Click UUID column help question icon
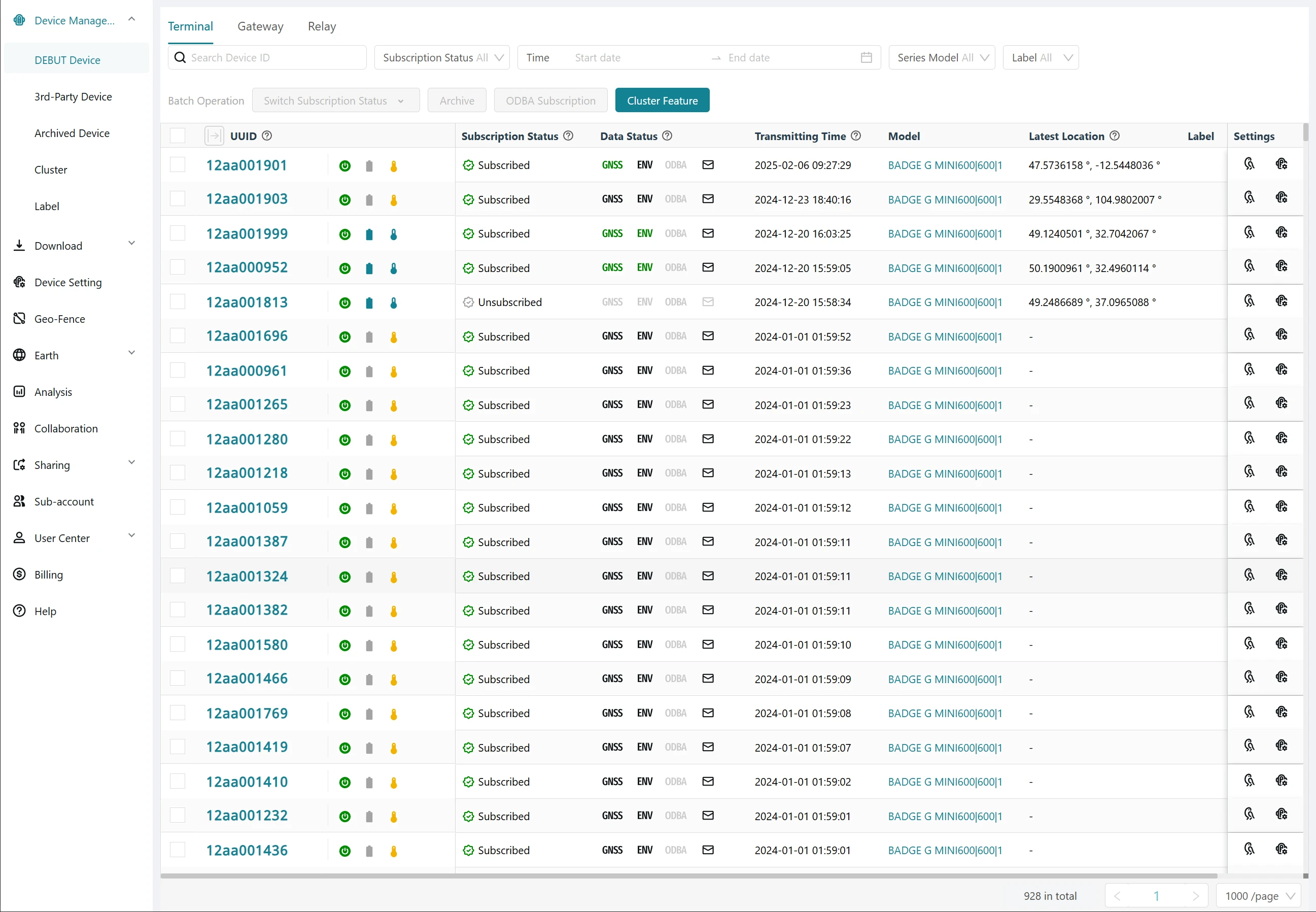Viewport: 1316px width, 912px height. pyautogui.click(x=267, y=136)
